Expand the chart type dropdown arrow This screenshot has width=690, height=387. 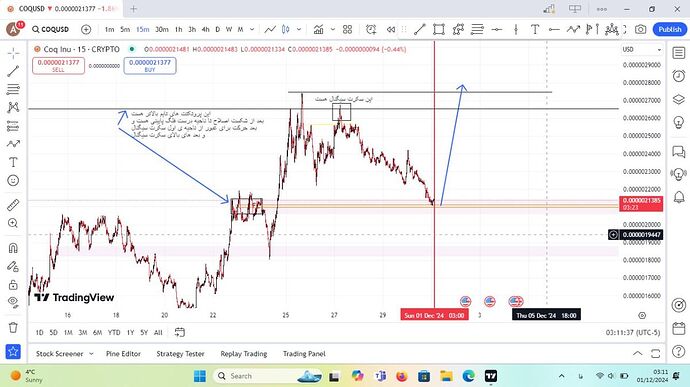(x=299, y=29)
